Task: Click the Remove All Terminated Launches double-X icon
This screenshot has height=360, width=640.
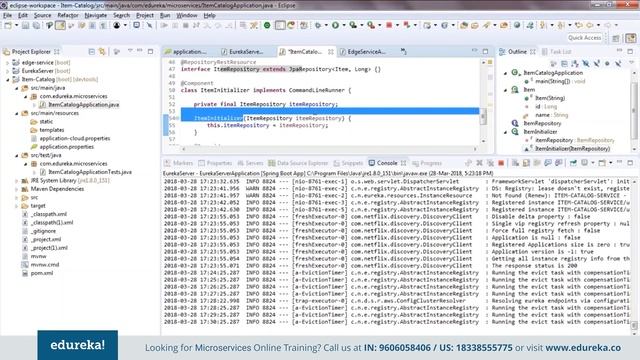Action: (x=490, y=163)
